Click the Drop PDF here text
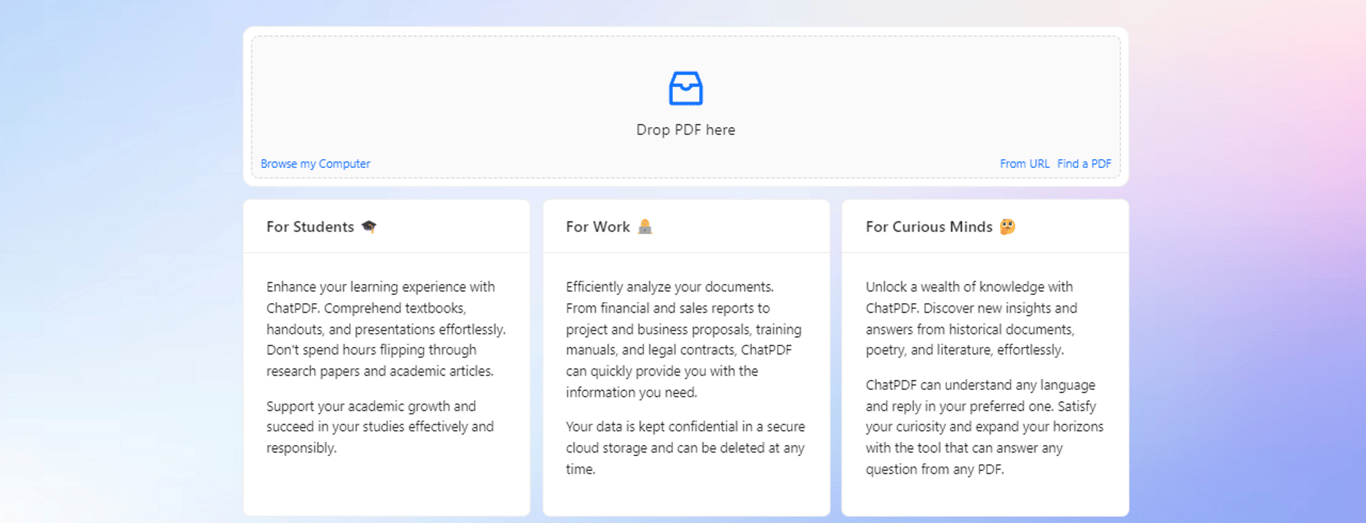 click(685, 130)
